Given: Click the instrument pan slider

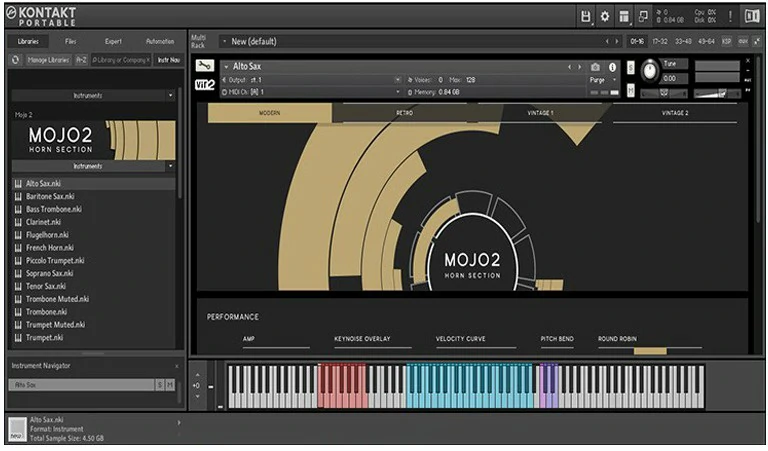Looking at the screenshot, I should pyautogui.click(x=664, y=93).
